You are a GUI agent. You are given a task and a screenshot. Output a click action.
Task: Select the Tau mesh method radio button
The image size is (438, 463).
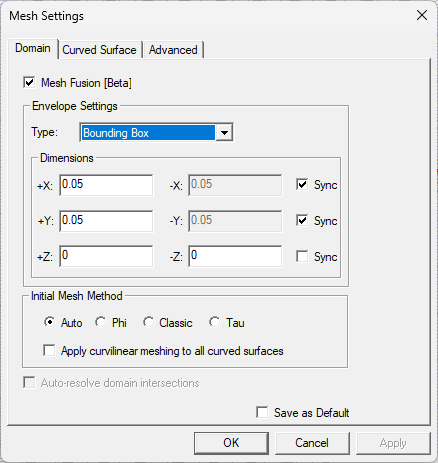point(215,322)
